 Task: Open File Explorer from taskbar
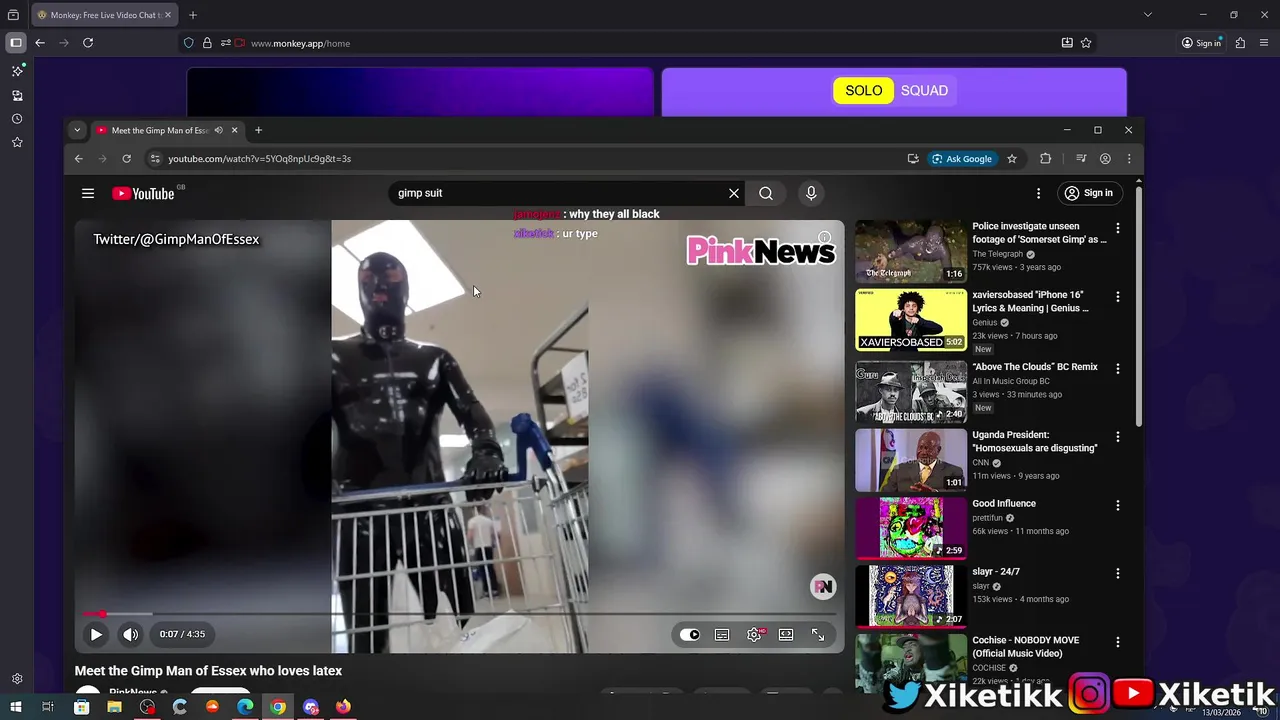(115, 707)
